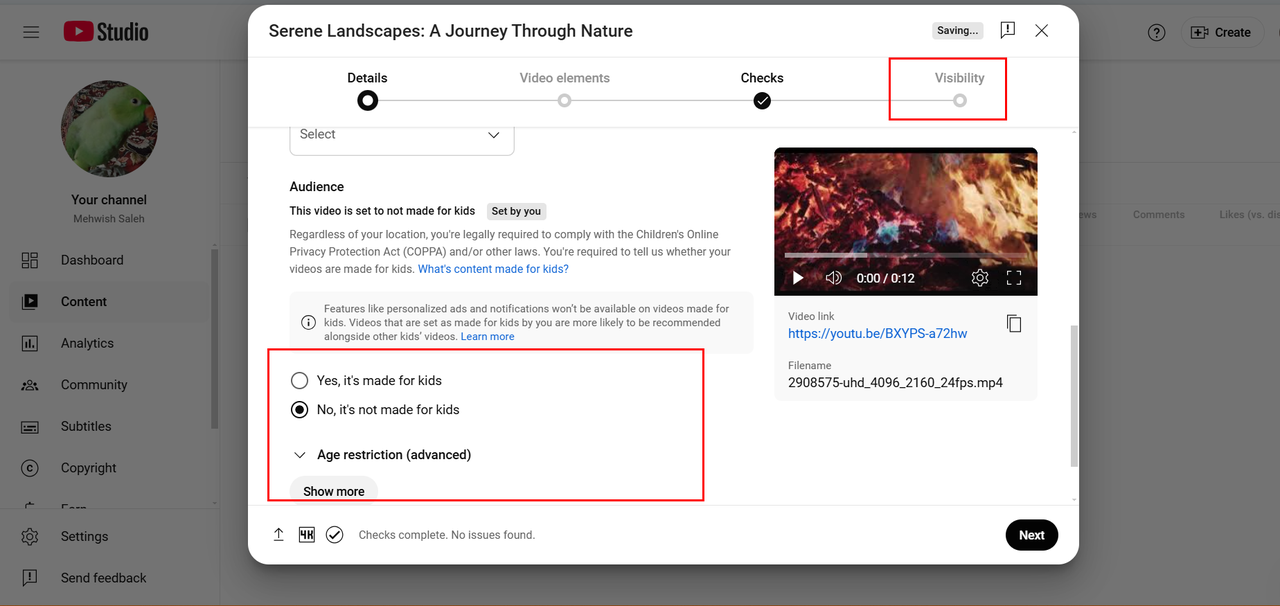Copy the video link icon
Image resolution: width=1280 pixels, height=606 pixels.
point(1014,323)
